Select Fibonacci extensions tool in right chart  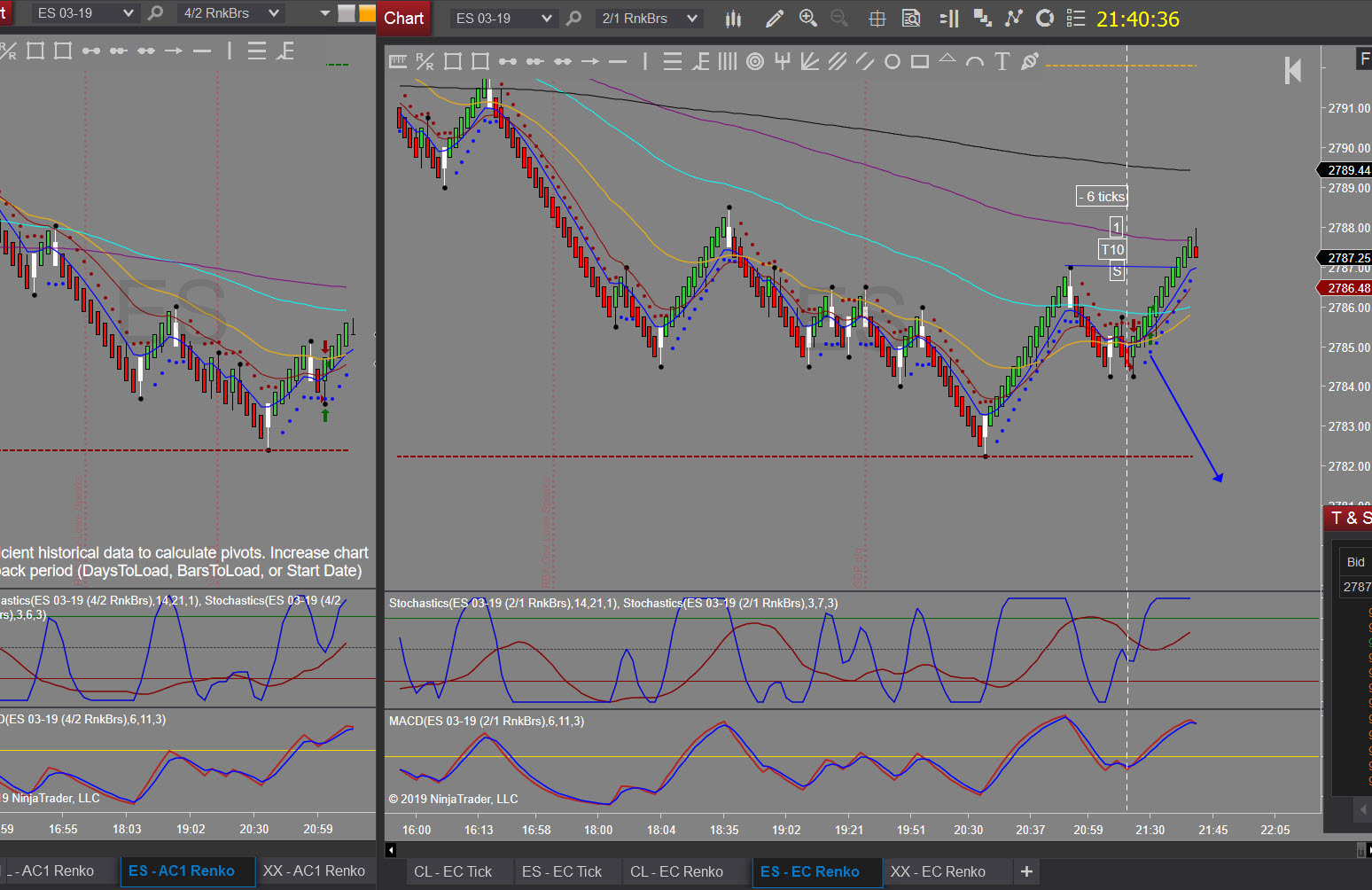700,61
